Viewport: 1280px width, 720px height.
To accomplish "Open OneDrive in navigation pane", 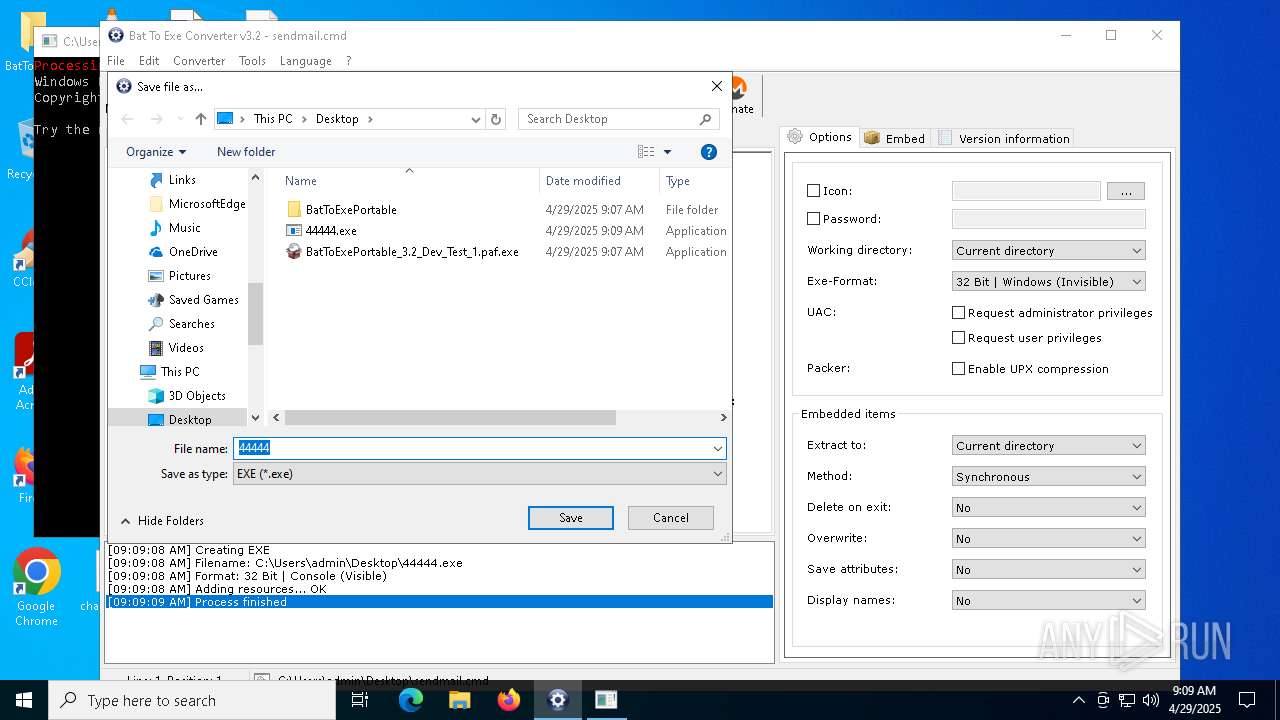I will pos(193,252).
